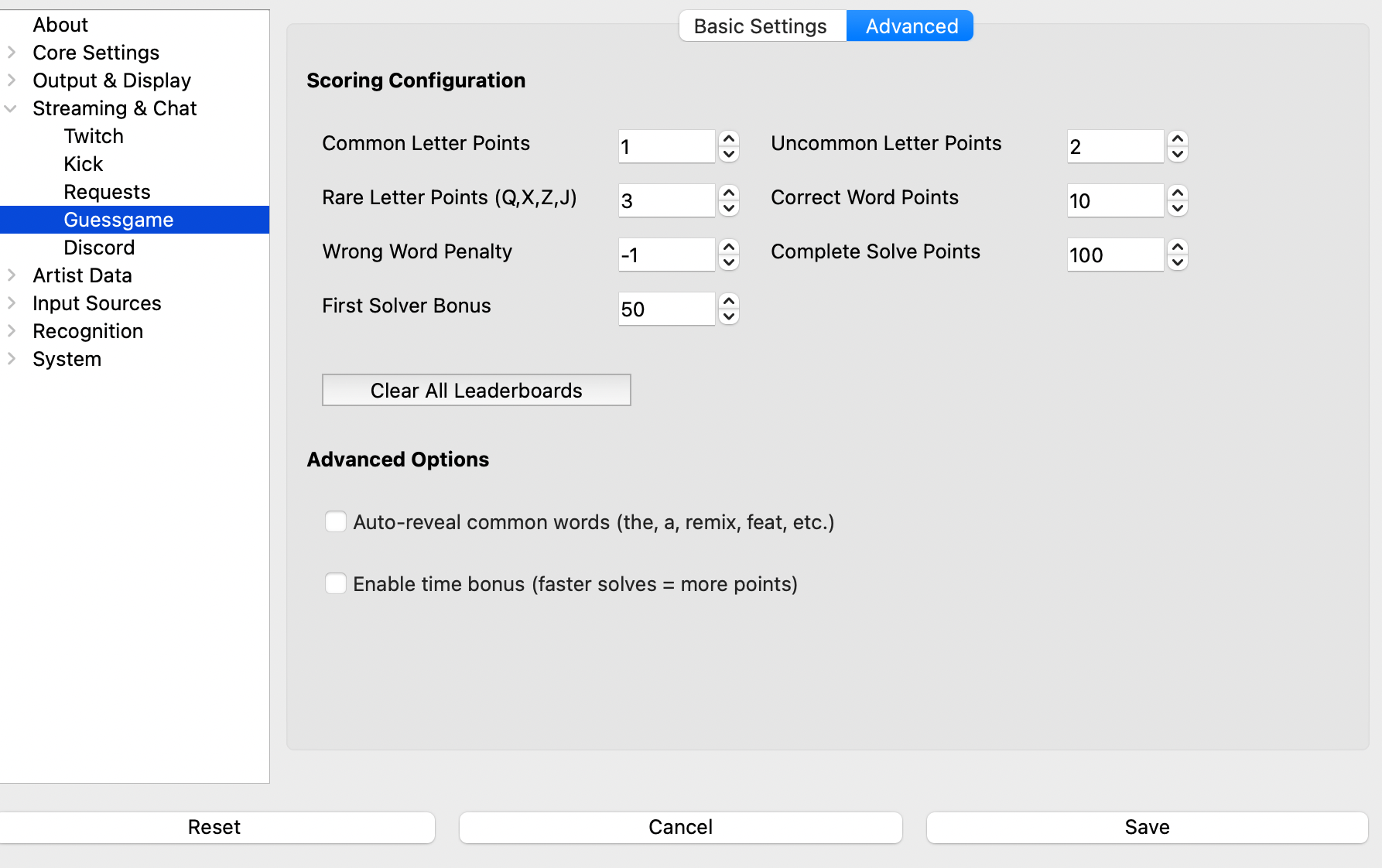Collapse the Streaming & Chat section
Viewport: 1382px width, 868px height.
pos(12,108)
